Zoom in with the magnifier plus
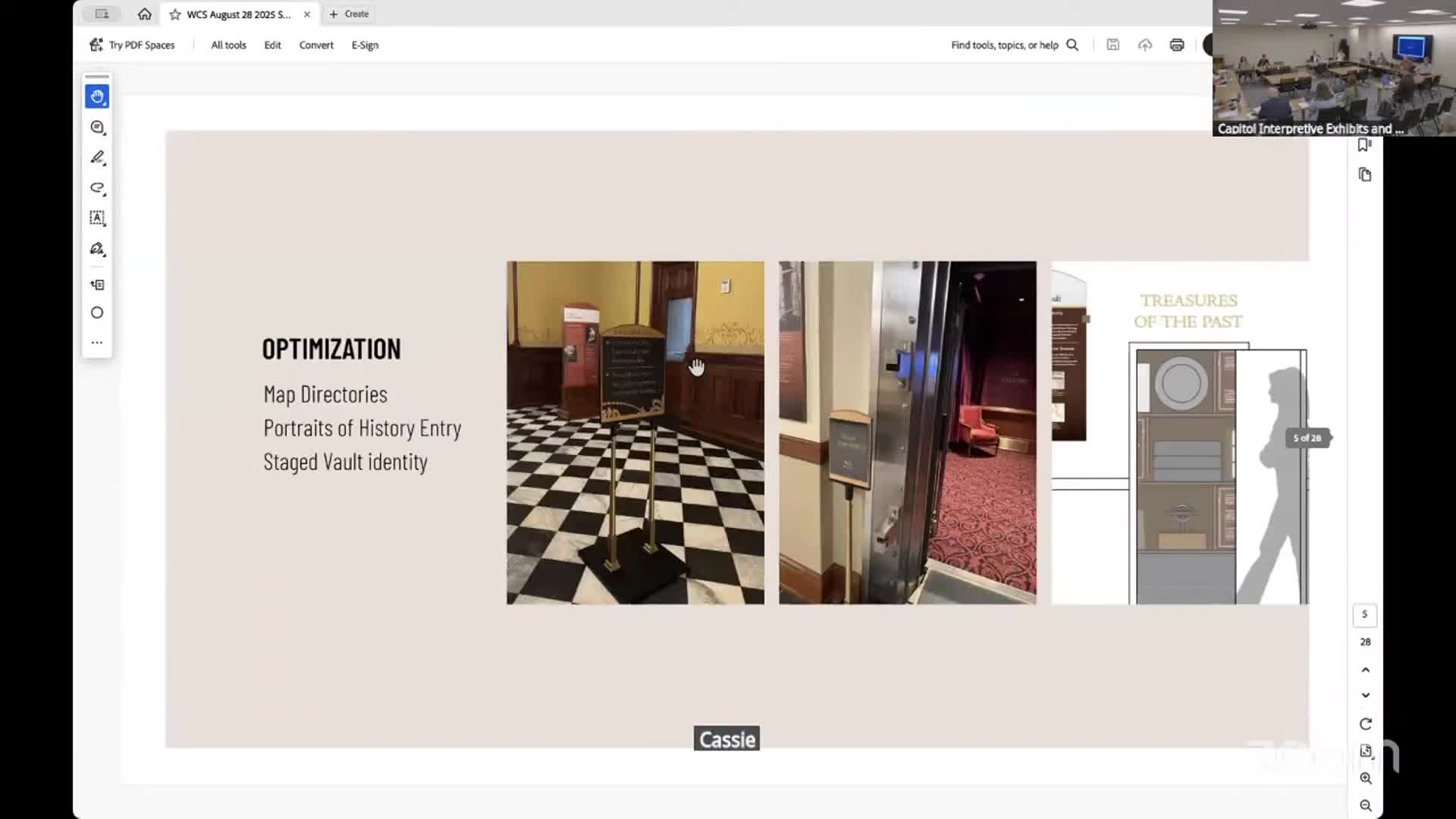Screen dimensions: 1456x819 point(1365,778)
